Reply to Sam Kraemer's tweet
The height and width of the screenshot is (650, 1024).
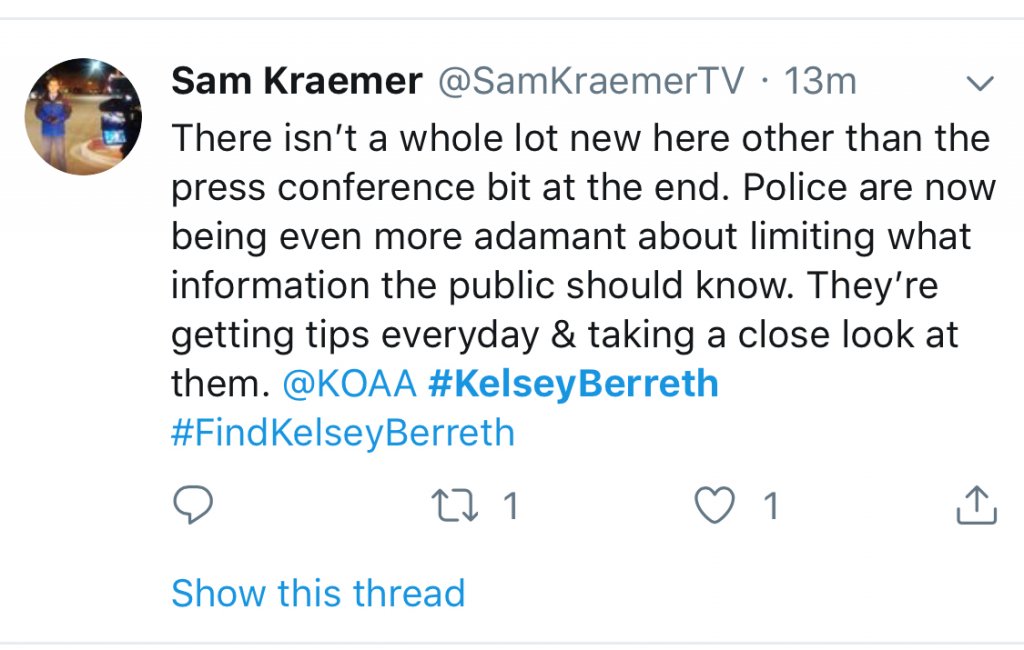point(193,507)
